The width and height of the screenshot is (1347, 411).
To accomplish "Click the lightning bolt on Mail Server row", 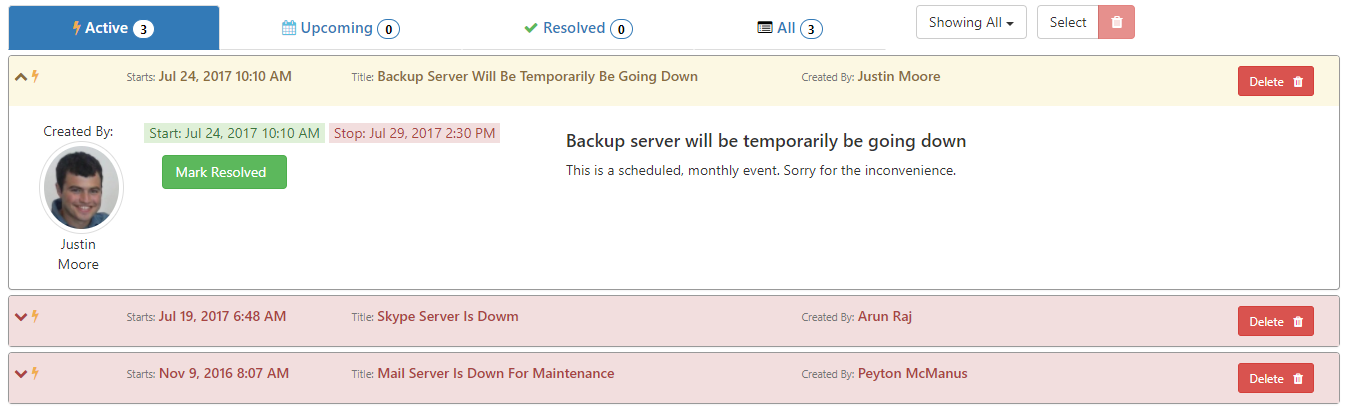I will pyautogui.click(x=35, y=373).
